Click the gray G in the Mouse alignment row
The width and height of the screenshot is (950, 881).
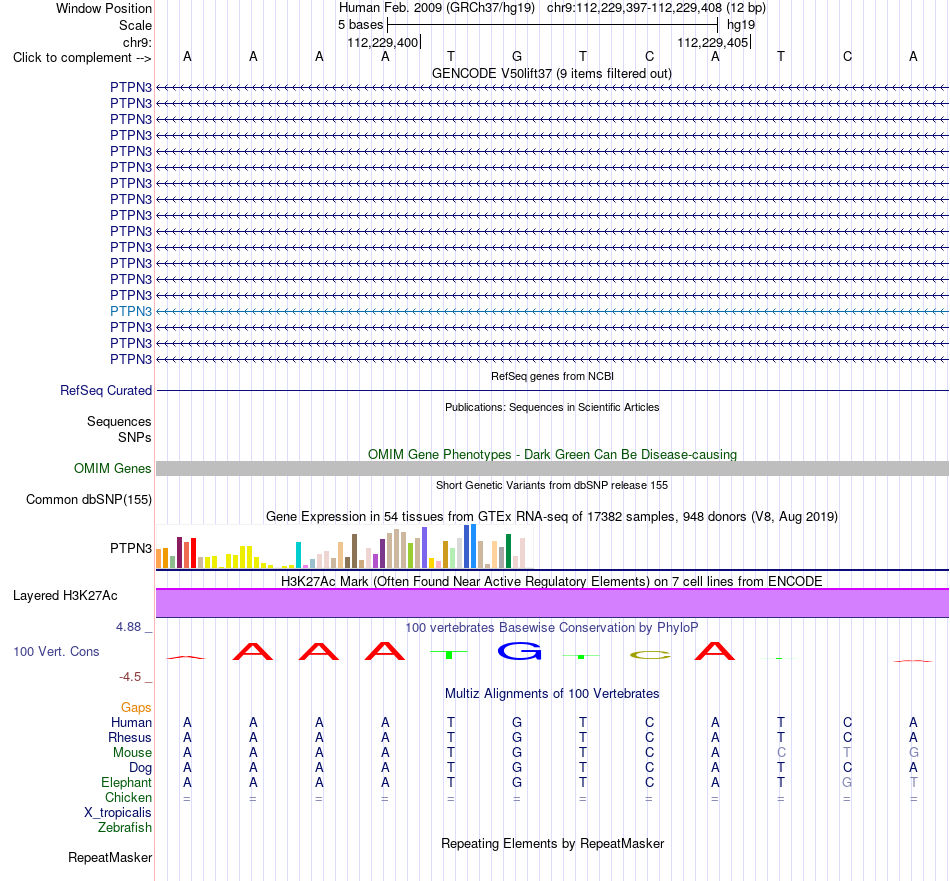914,753
